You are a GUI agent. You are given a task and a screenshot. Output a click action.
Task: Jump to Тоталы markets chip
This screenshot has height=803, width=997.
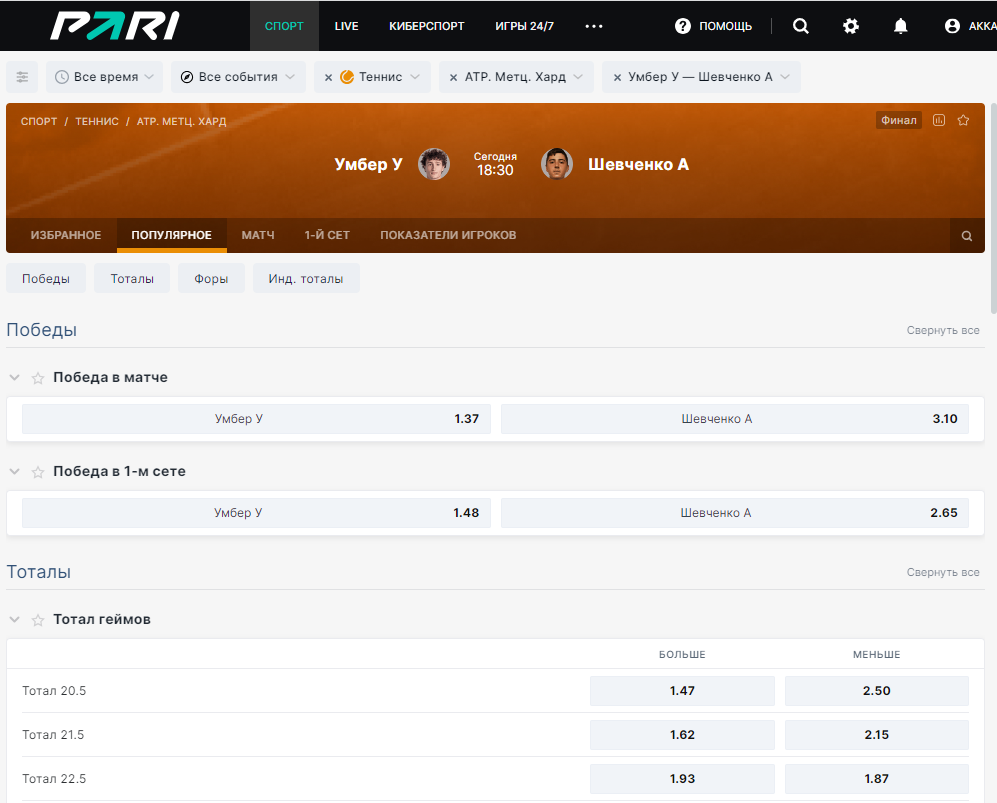[132, 278]
